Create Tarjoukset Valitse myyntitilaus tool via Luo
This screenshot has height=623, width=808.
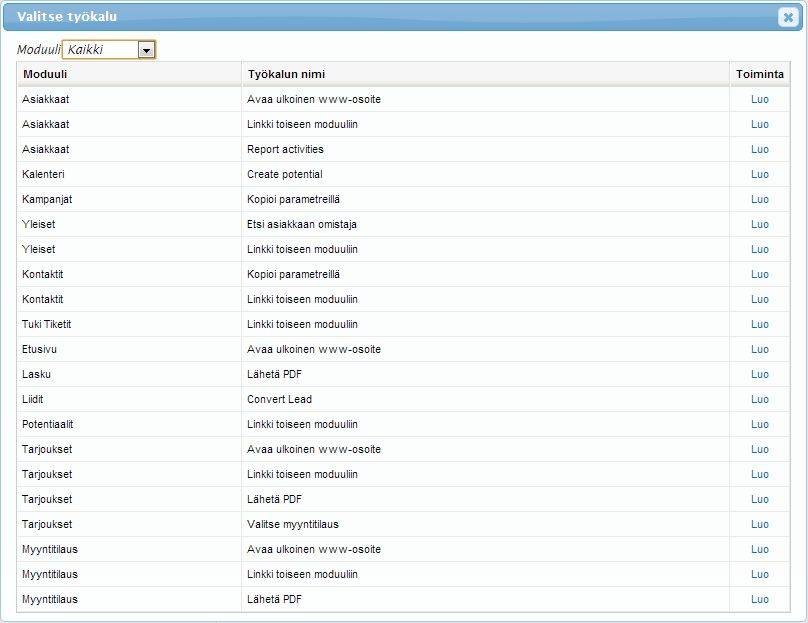point(759,524)
